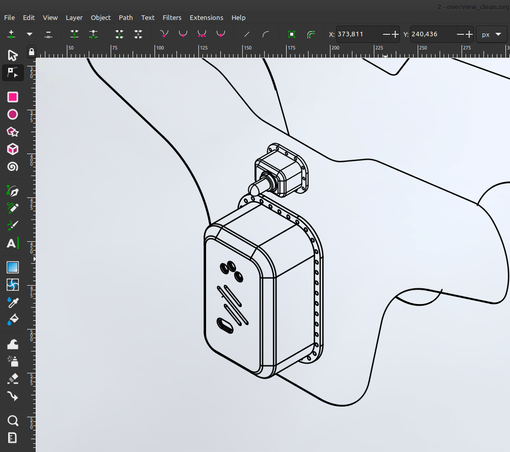Select the Ellipse tool
Image resolution: width=510 pixels, height=452 pixels.
click(13, 115)
